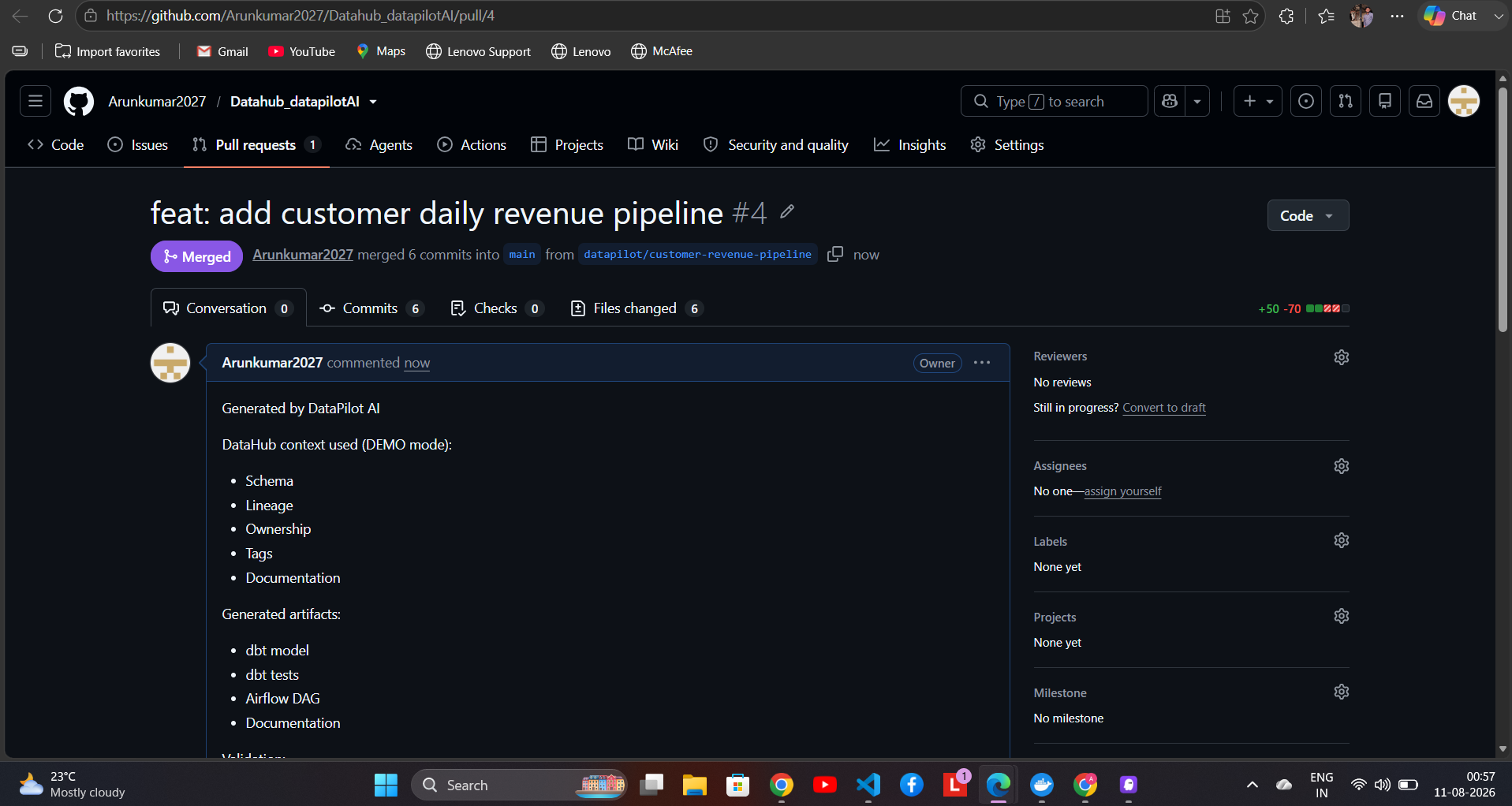Show hidden system tray icons chevron
The image size is (1512, 806).
pyautogui.click(x=1252, y=785)
